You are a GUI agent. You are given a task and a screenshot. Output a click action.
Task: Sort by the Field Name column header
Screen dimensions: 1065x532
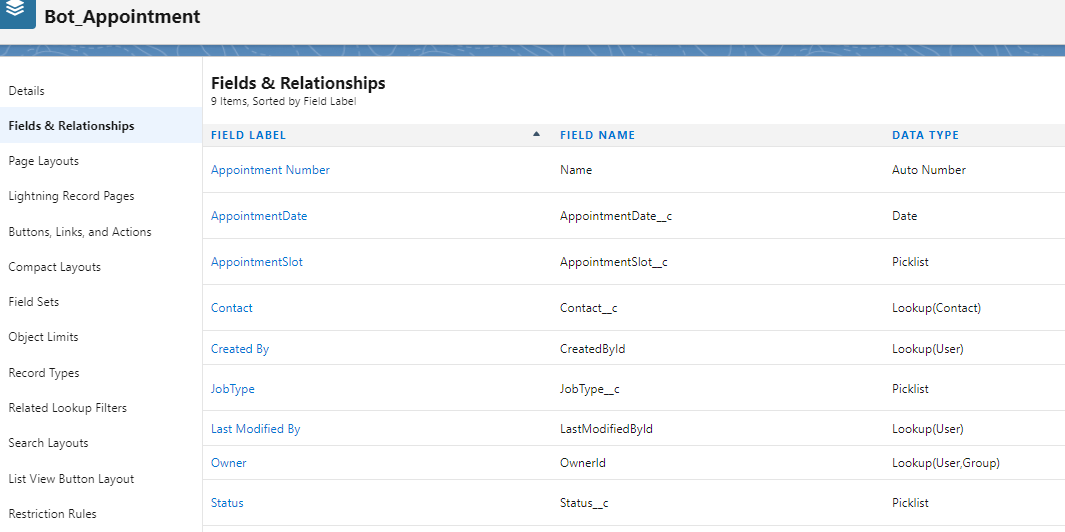597,135
